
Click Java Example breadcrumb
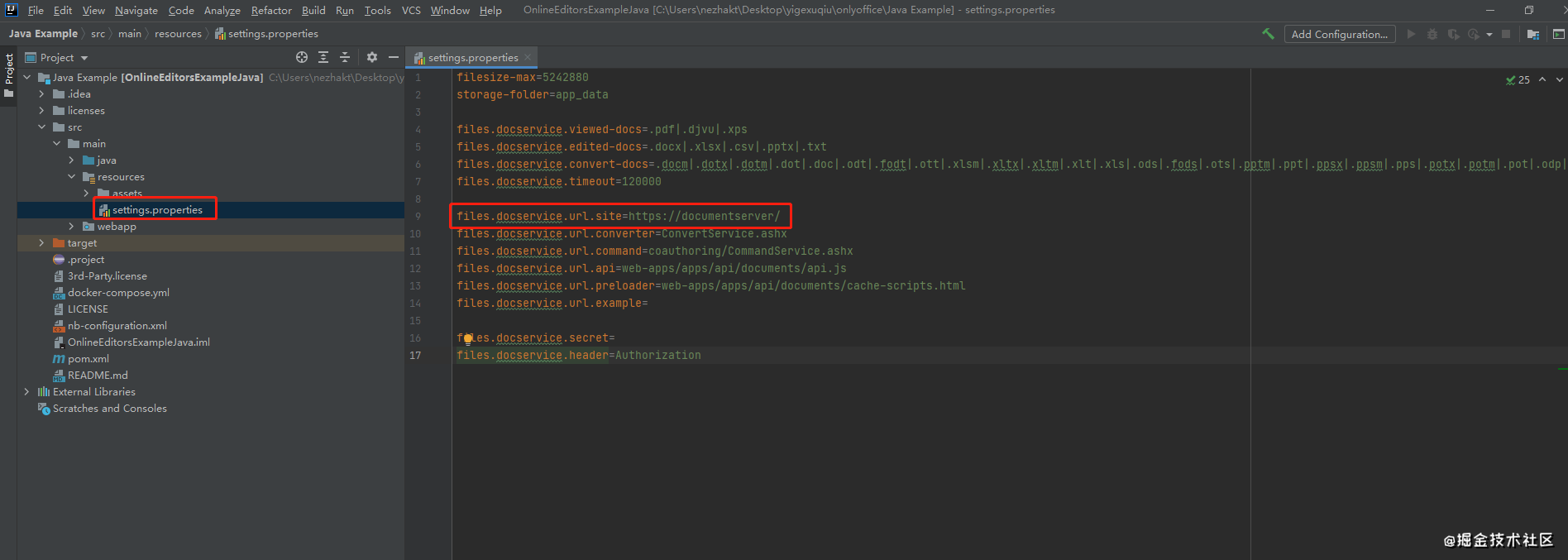tap(43, 34)
